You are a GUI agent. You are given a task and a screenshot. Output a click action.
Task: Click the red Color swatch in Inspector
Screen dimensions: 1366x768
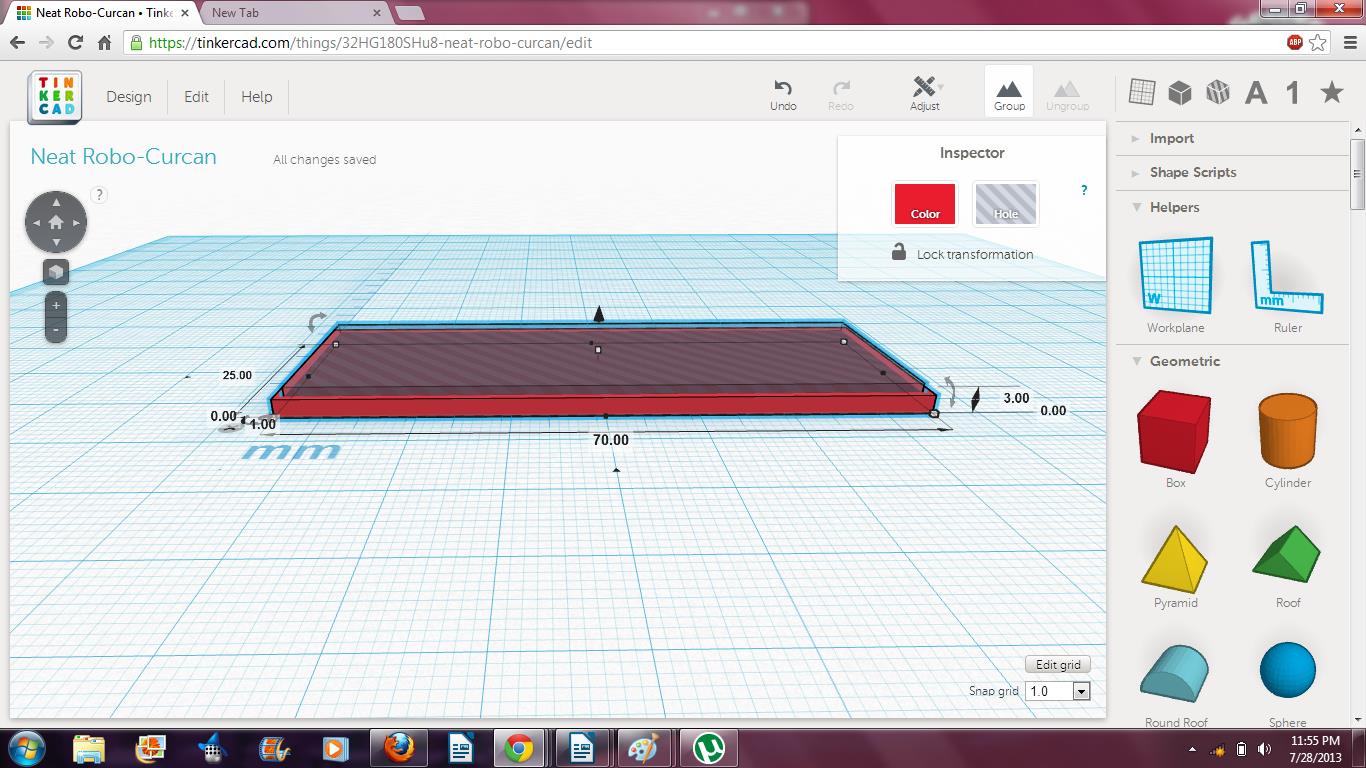click(924, 203)
